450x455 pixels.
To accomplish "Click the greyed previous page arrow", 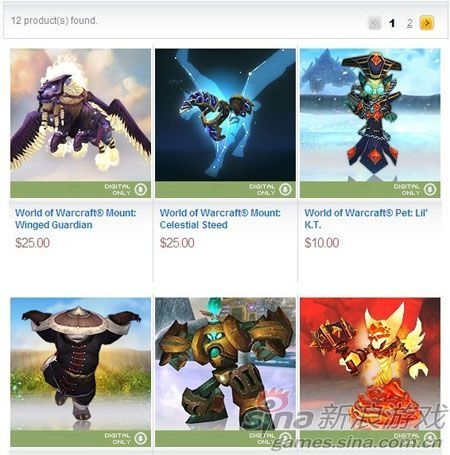I will (x=375, y=23).
